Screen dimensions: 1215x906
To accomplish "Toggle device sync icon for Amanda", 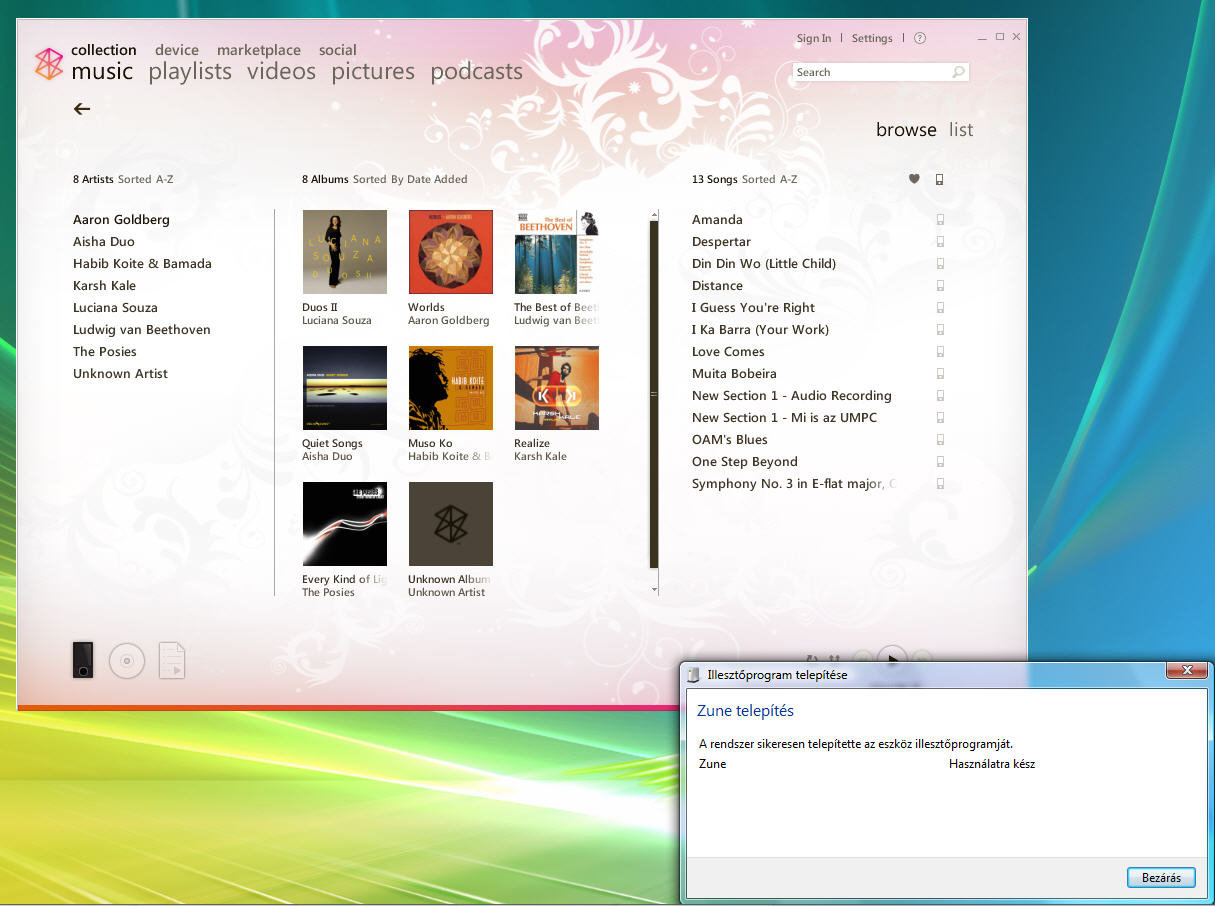I will click(x=940, y=220).
